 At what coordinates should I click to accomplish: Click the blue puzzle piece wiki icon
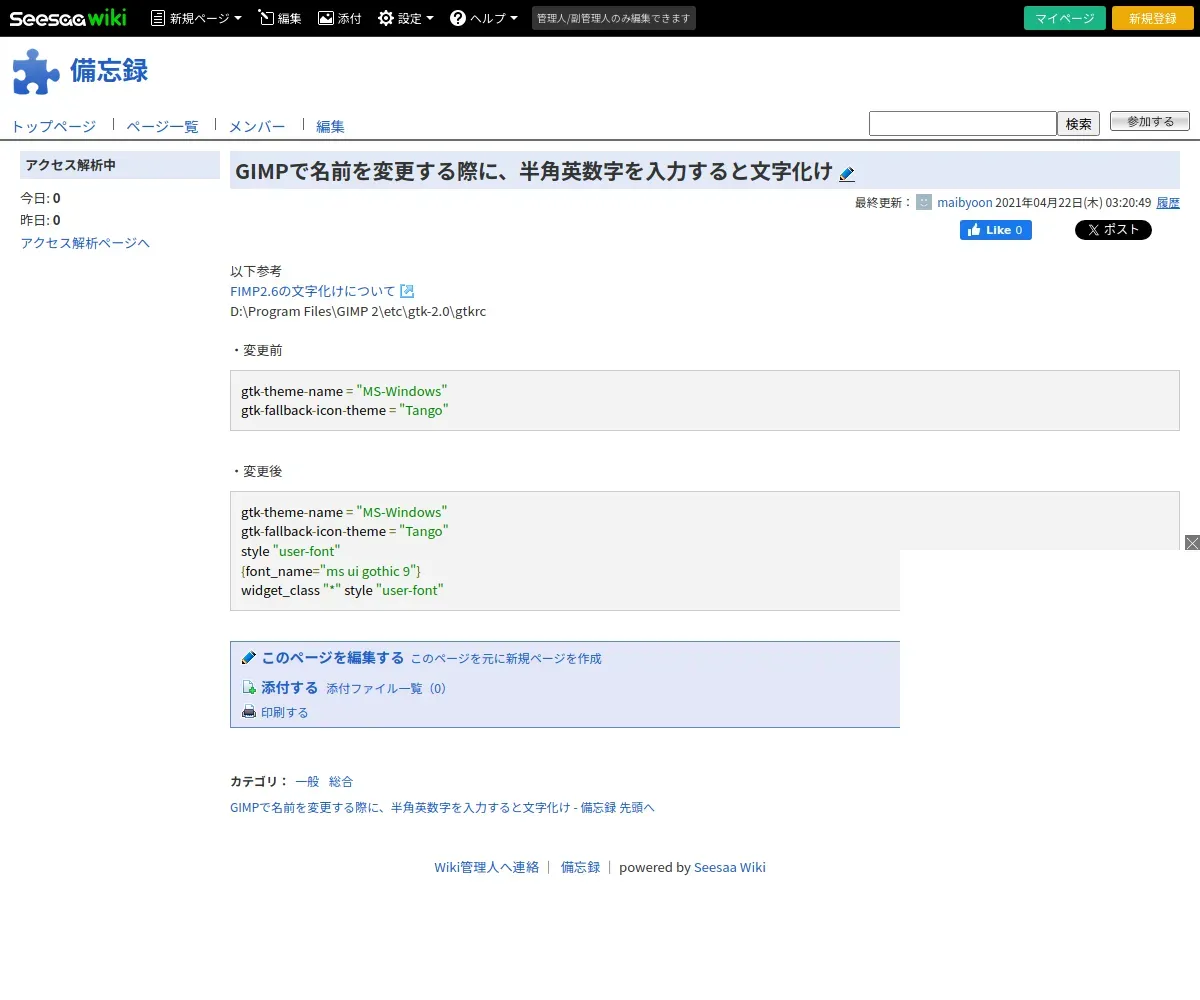[x=35, y=71]
